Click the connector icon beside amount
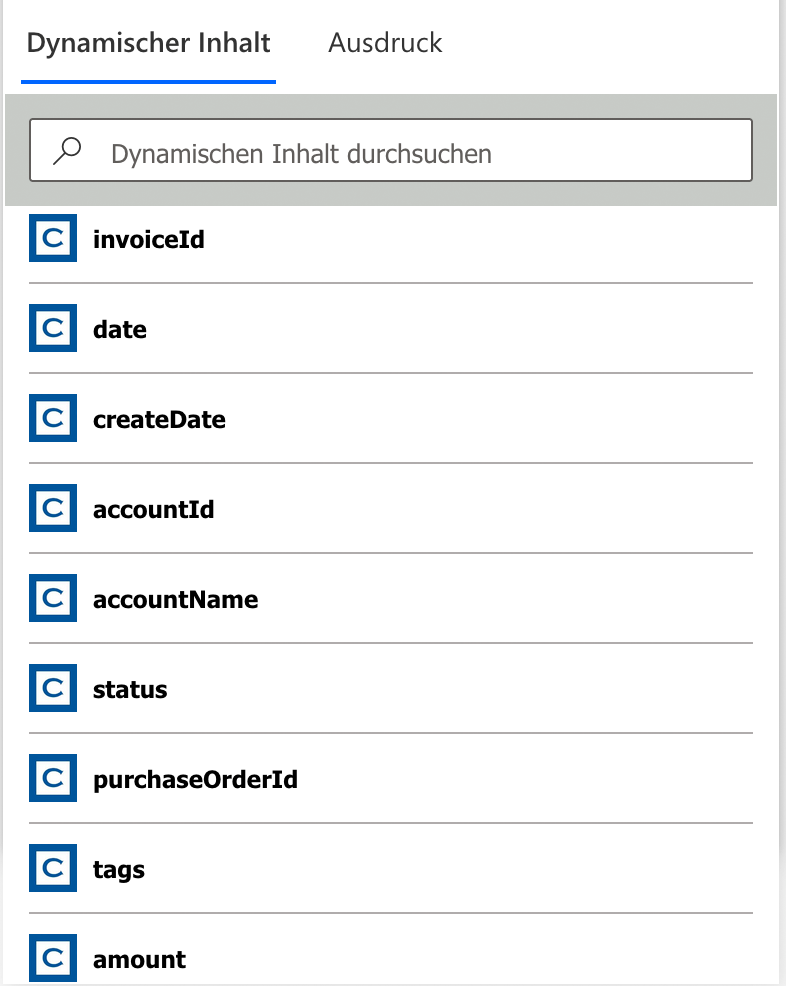 click(53, 958)
